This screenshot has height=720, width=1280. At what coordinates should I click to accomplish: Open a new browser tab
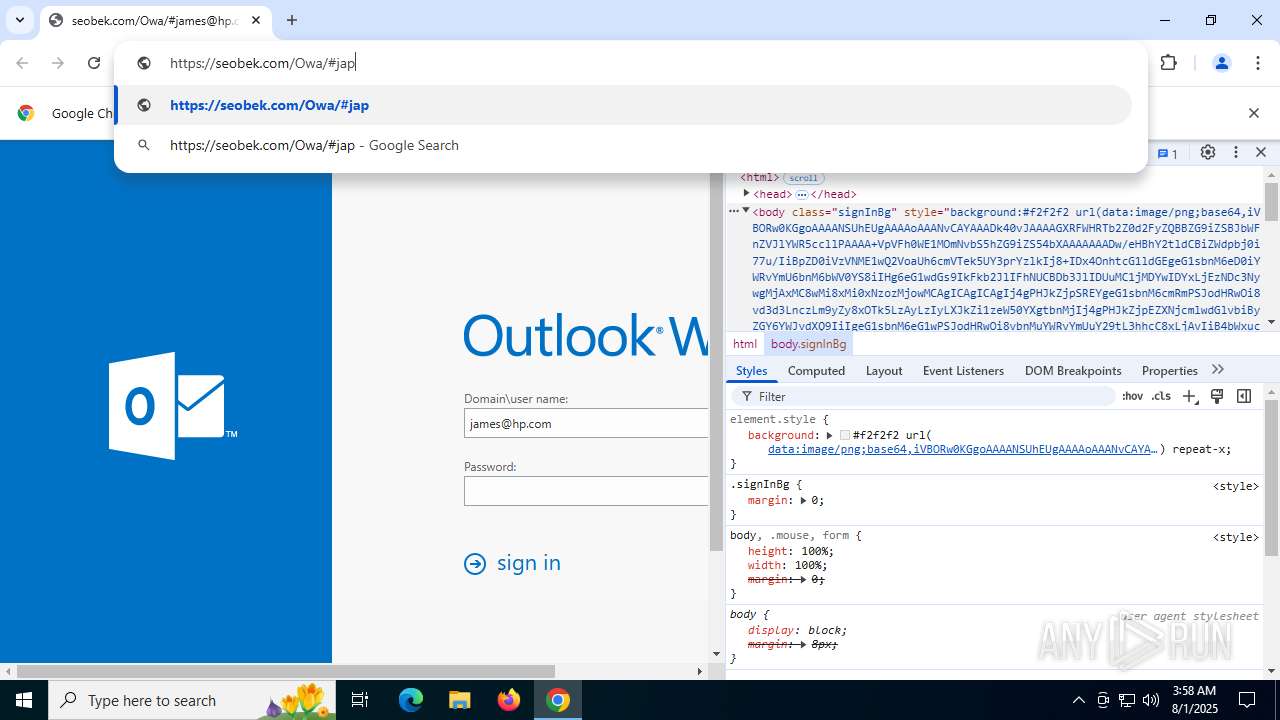click(292, 20)
